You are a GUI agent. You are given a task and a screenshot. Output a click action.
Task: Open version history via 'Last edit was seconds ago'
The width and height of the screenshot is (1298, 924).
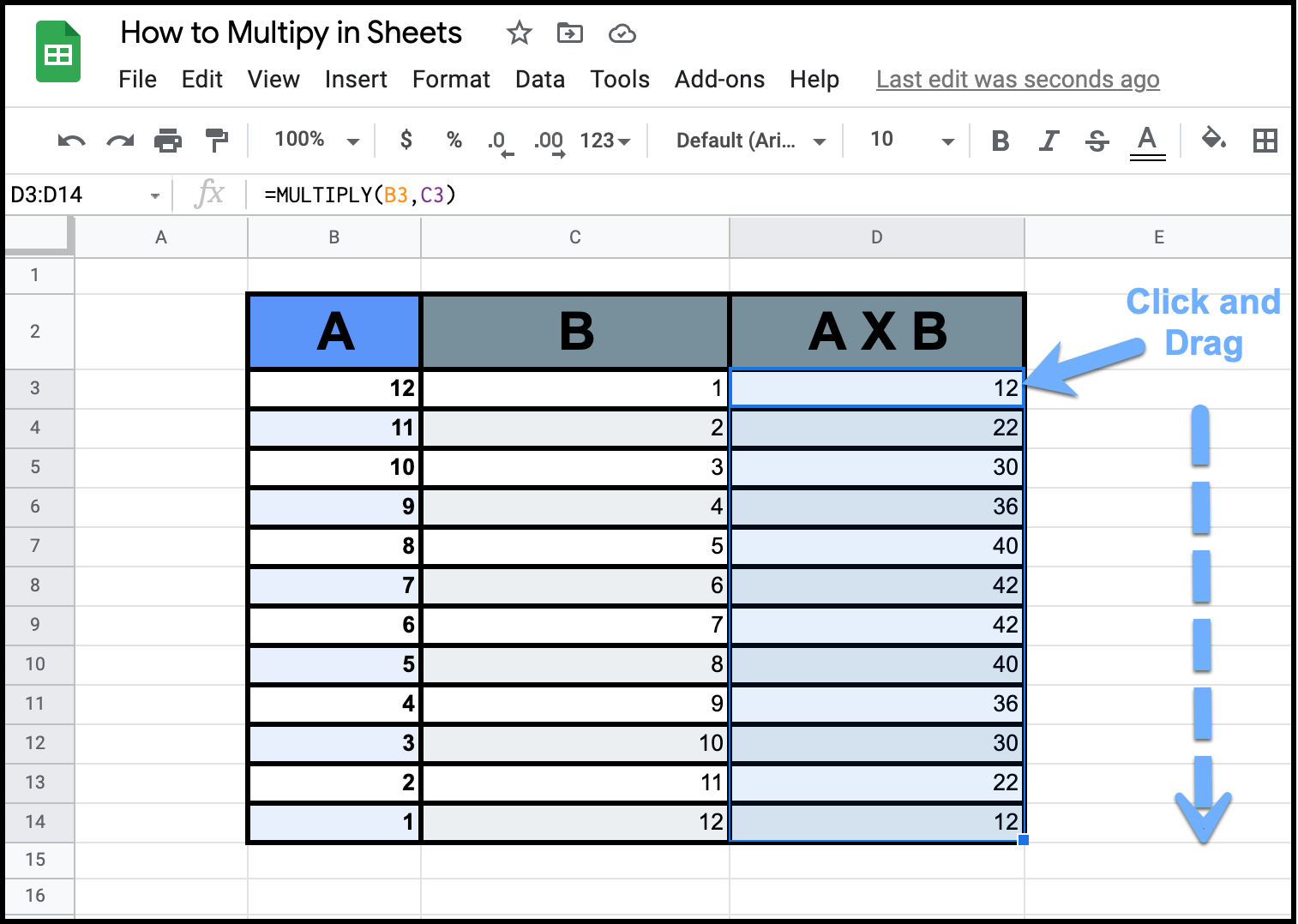click(1018, 79)
